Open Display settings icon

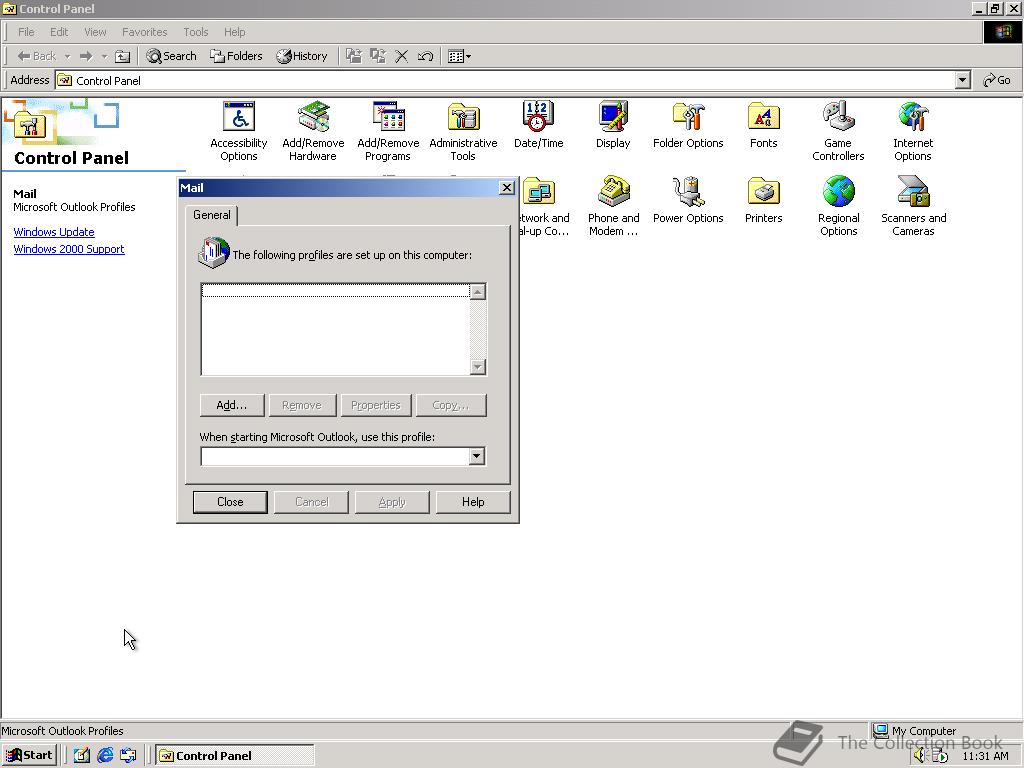coord(613,125)
